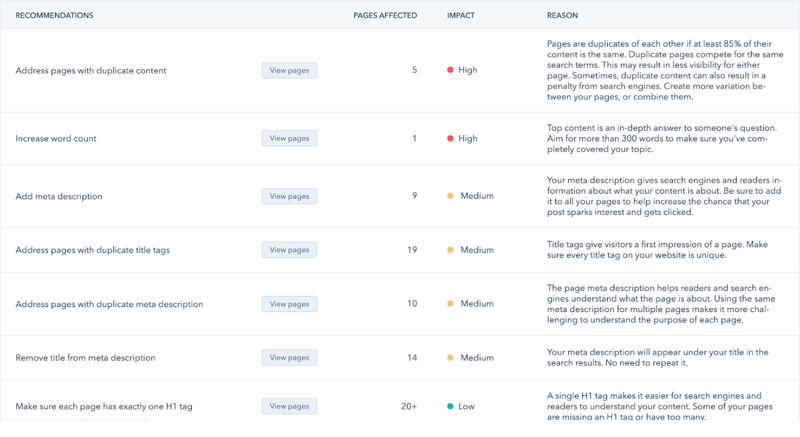Click the orange Medium dot for Add meta description

(450, 196)
